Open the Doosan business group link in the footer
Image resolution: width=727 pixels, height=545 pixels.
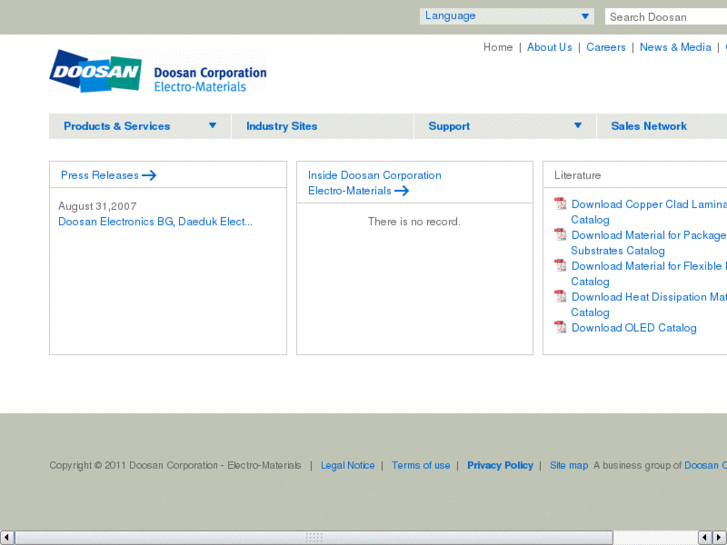705,465
